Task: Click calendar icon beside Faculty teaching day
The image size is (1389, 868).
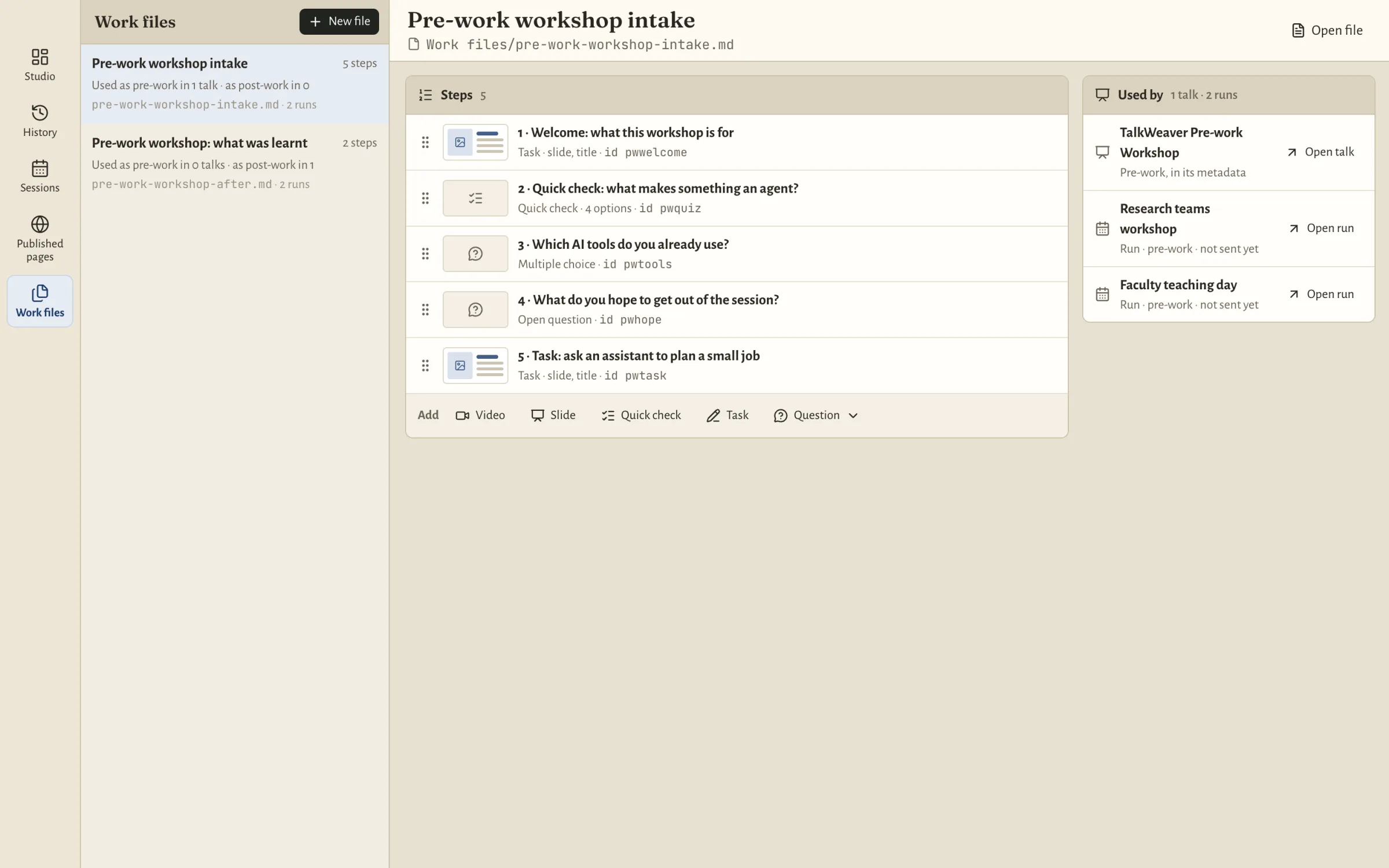Action: (1103, 294)
